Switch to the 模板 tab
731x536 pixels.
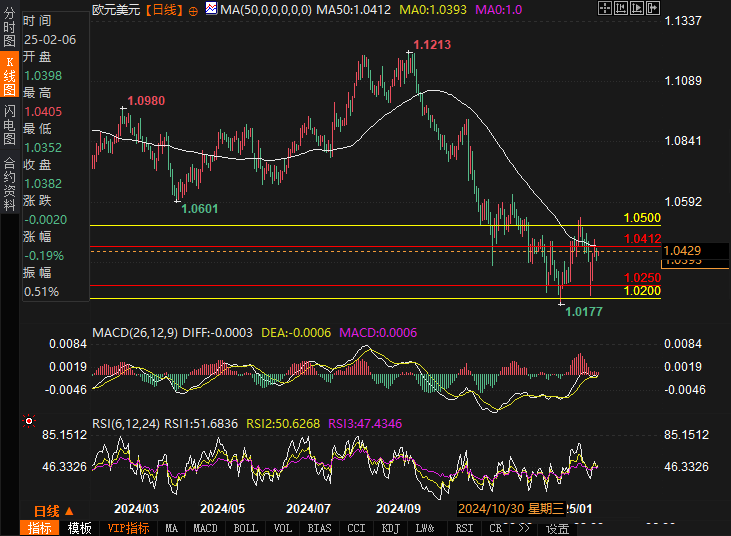coord(80,528)
